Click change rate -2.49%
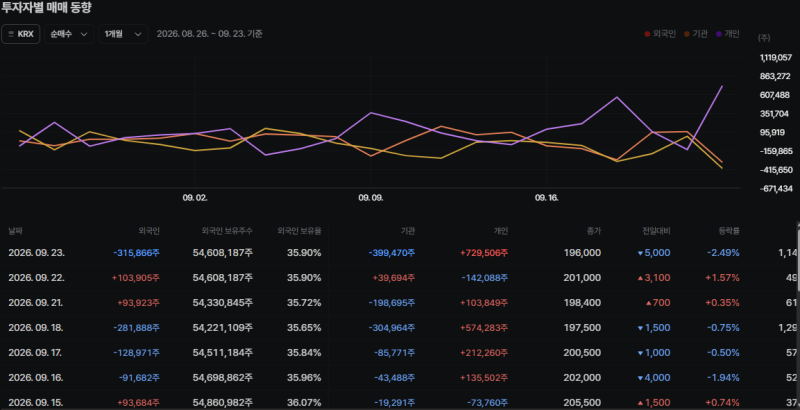 [x=723, y=253]
